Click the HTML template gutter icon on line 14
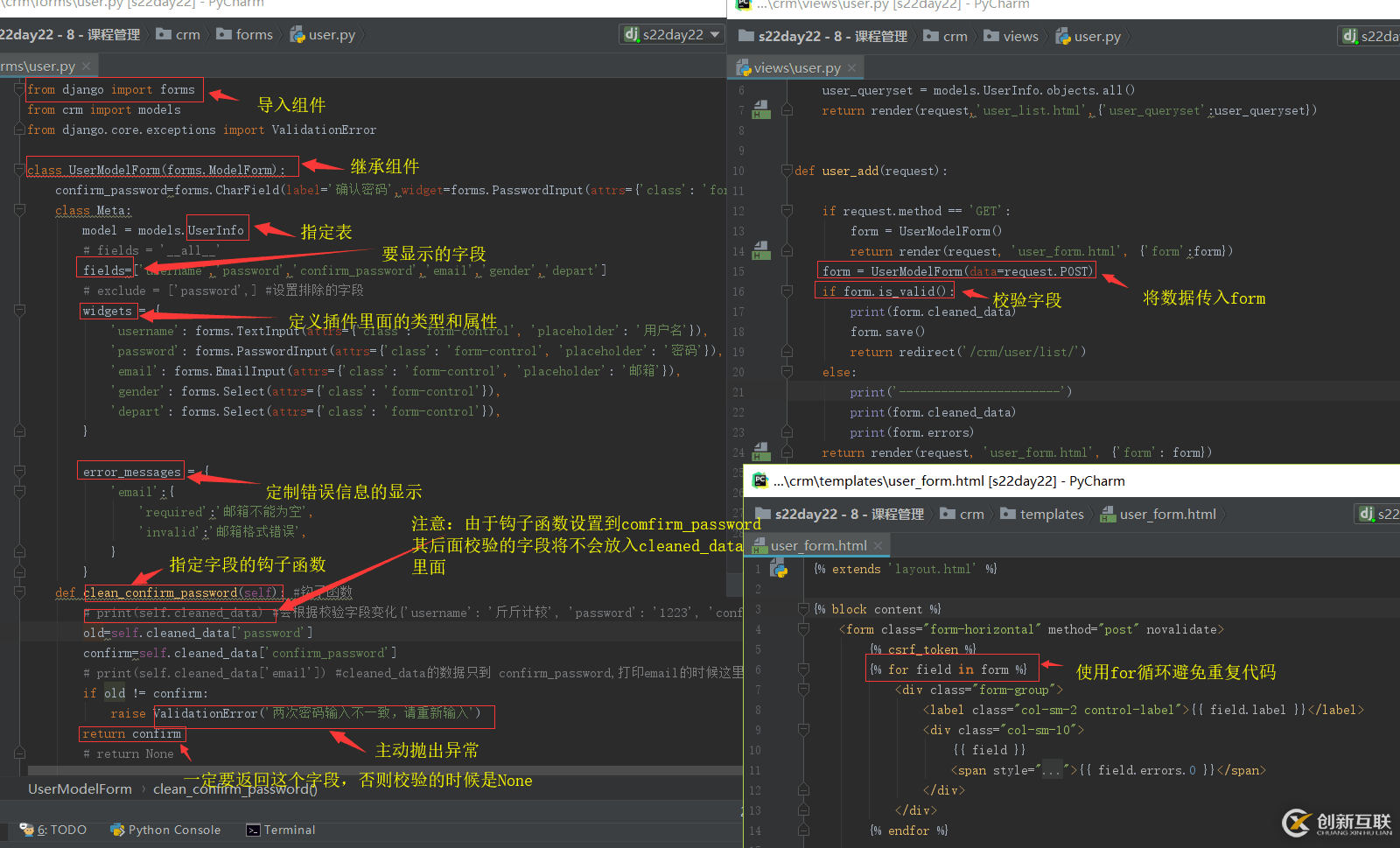Screen dimensions: 1400x848 pyautogui.click(x=761, y=251)
